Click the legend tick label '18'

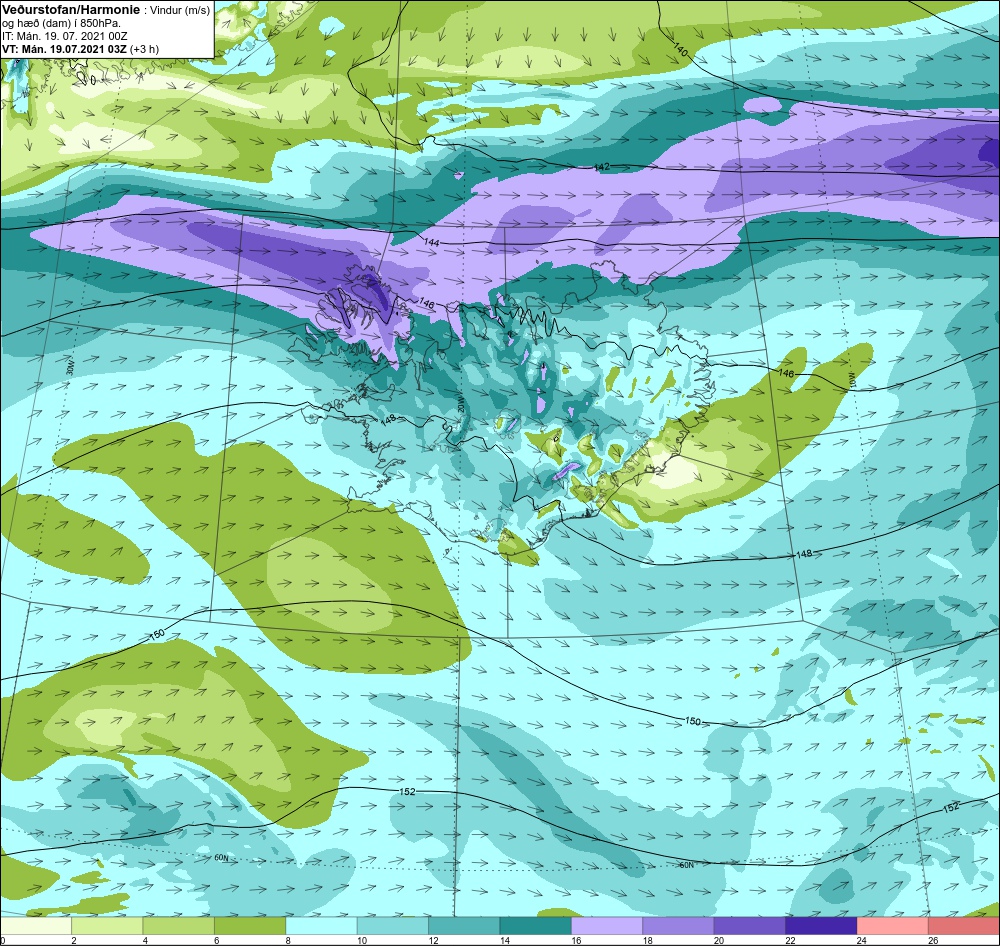click(647, 940)
